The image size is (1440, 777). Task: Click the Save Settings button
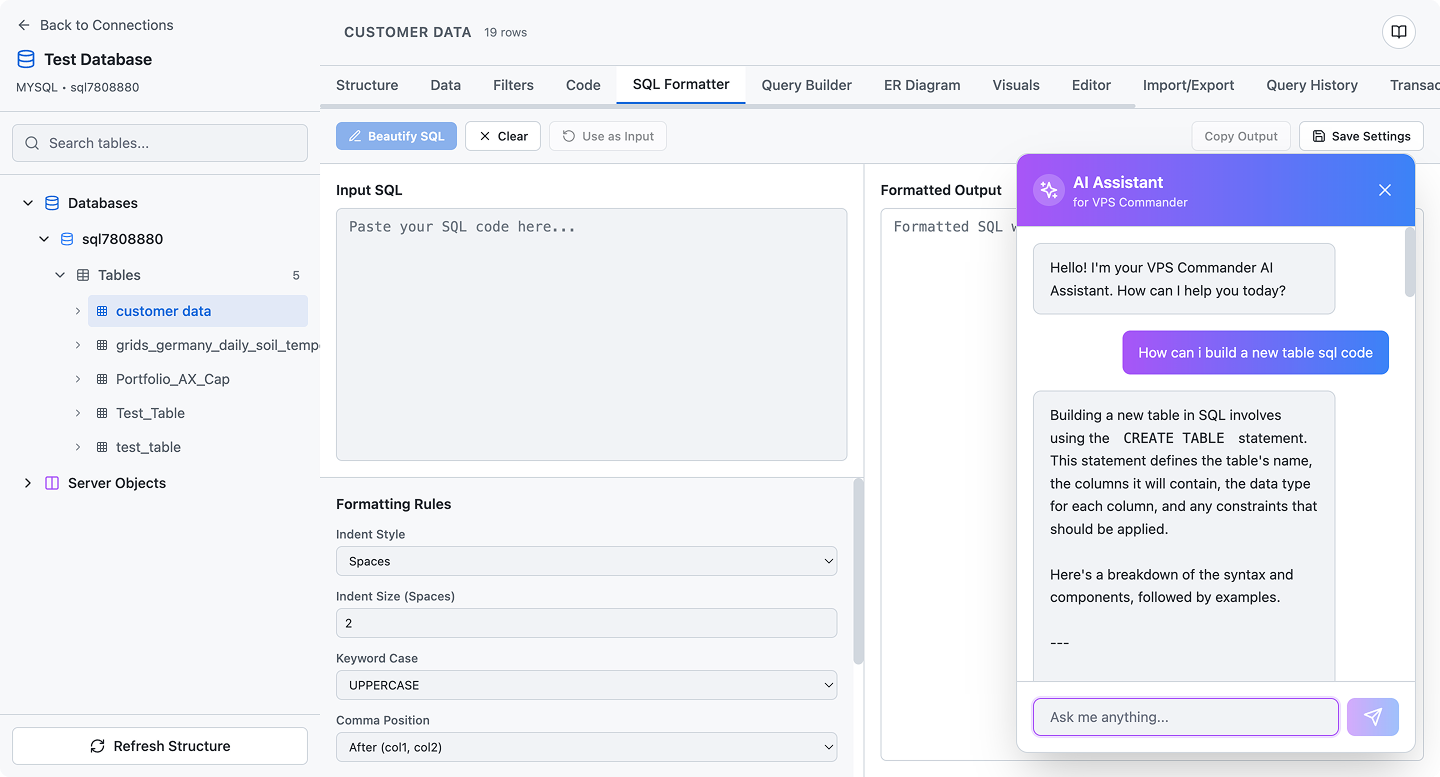point(1361,135)
